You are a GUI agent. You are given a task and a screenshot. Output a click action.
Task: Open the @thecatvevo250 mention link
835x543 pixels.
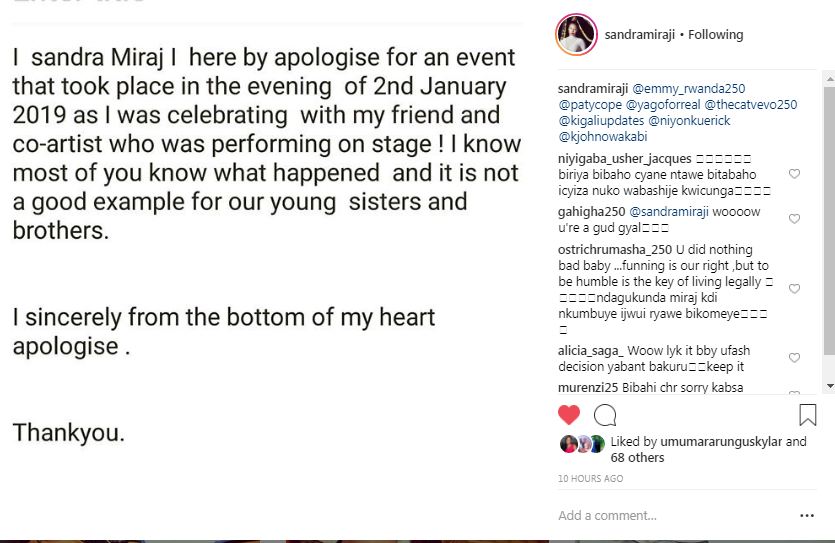click(x=750, y=105)
